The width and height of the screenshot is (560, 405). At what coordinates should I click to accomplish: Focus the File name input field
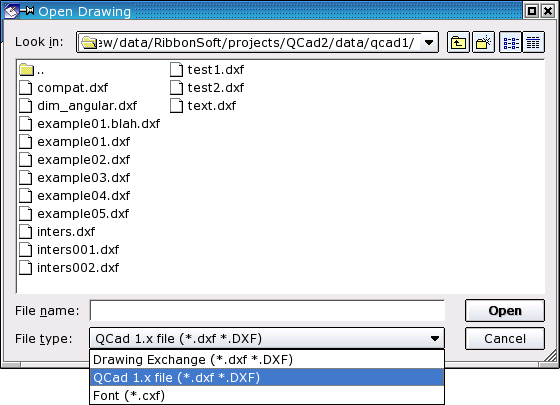267,311
